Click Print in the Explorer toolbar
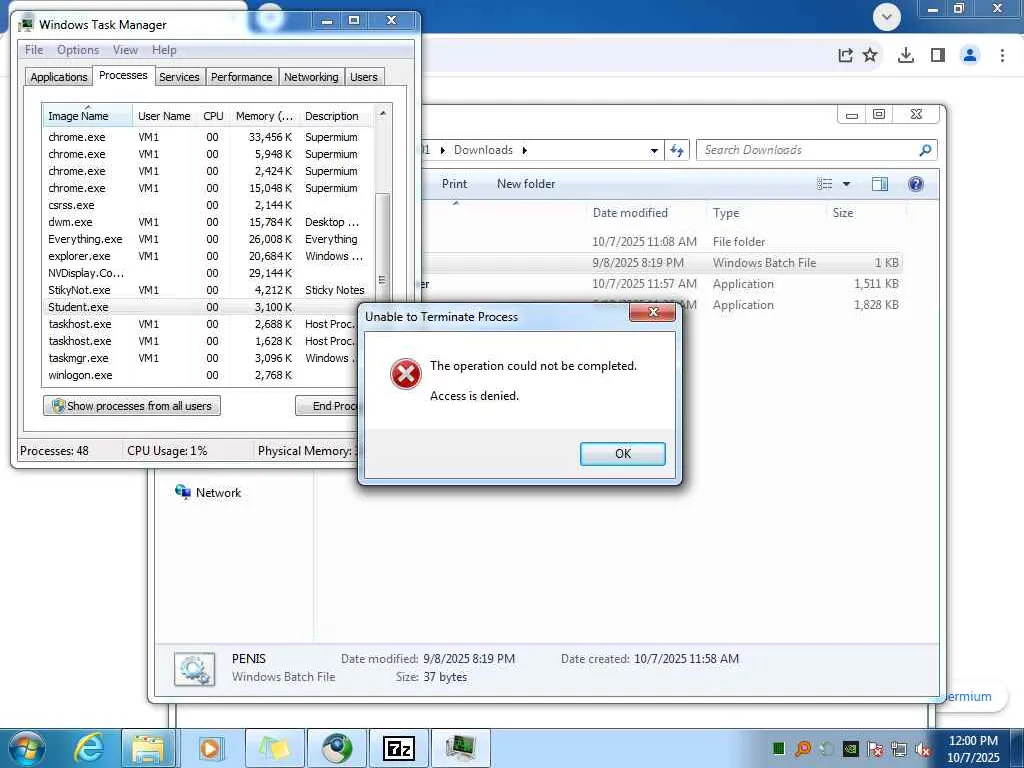 tap(454, 184)
